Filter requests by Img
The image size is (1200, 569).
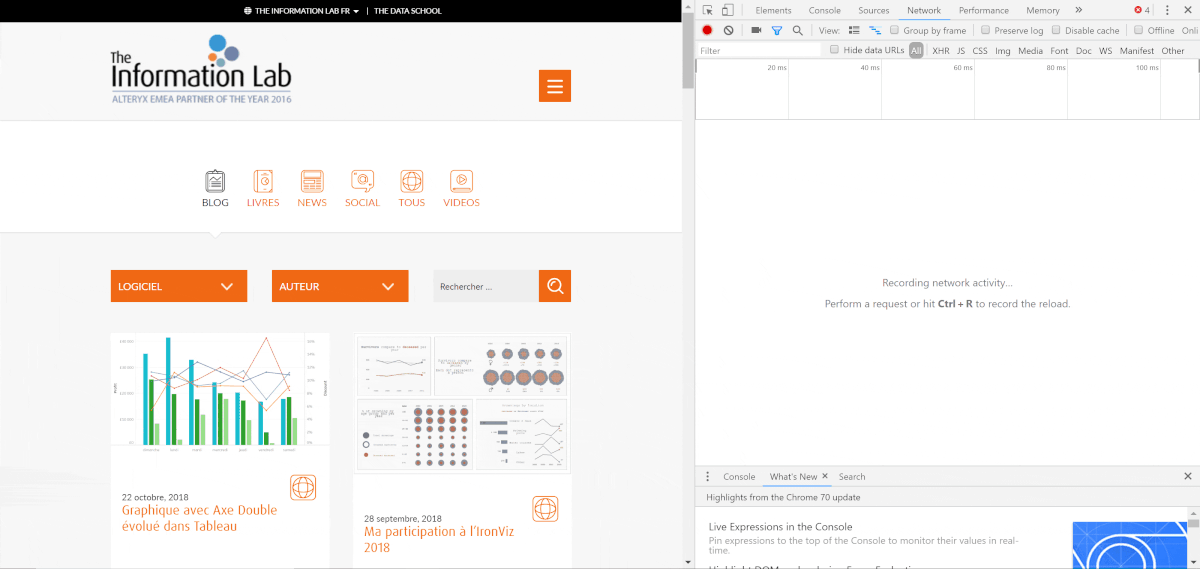[1003, 50]
